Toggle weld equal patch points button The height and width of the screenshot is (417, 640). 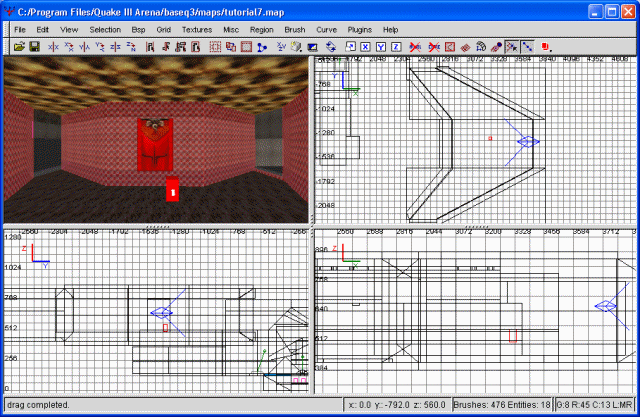511,47
